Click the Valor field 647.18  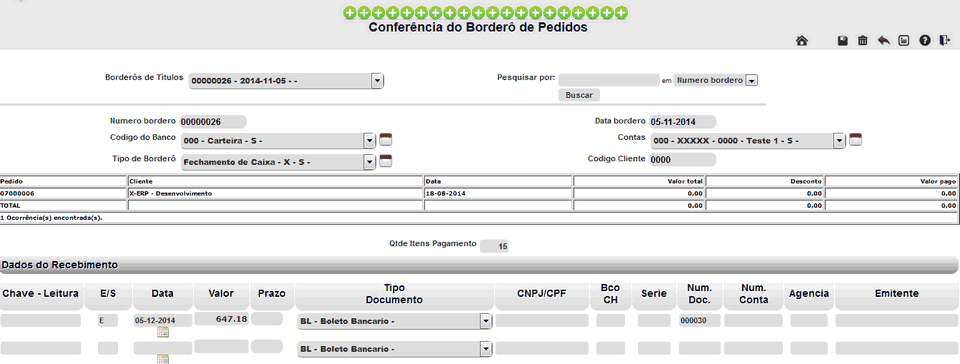tap(221, 319)
